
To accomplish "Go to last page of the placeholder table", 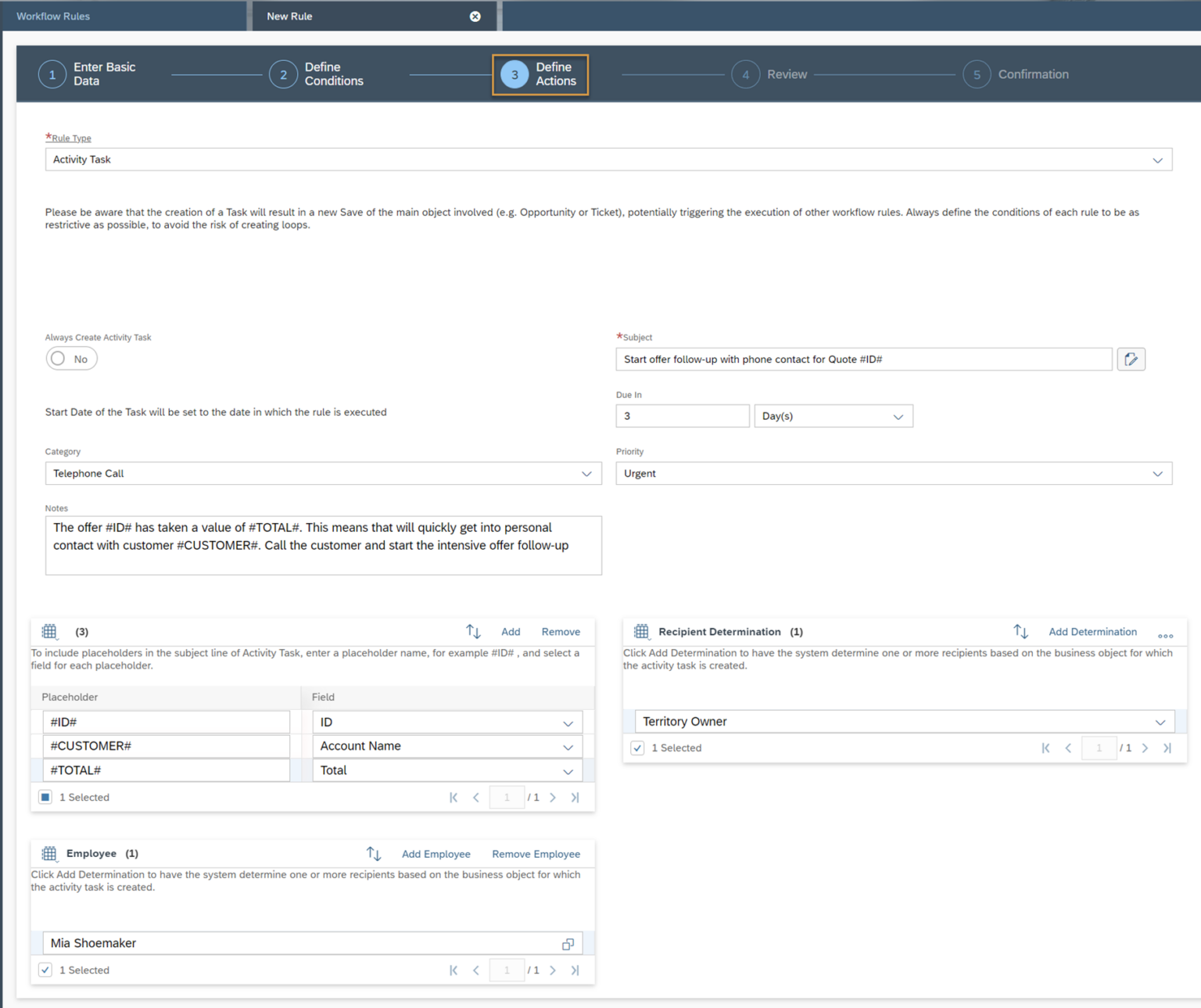I will tap(575, 797).
